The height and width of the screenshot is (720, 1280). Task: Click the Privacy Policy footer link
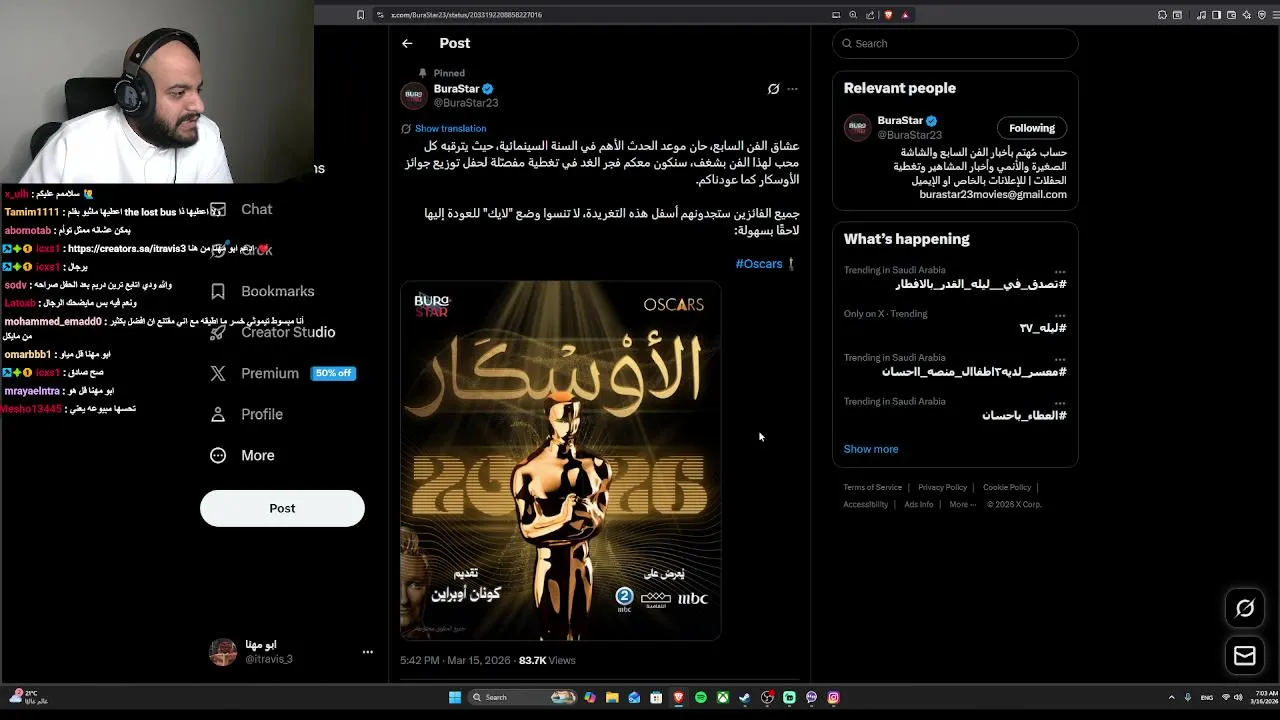tap(943, 488)
